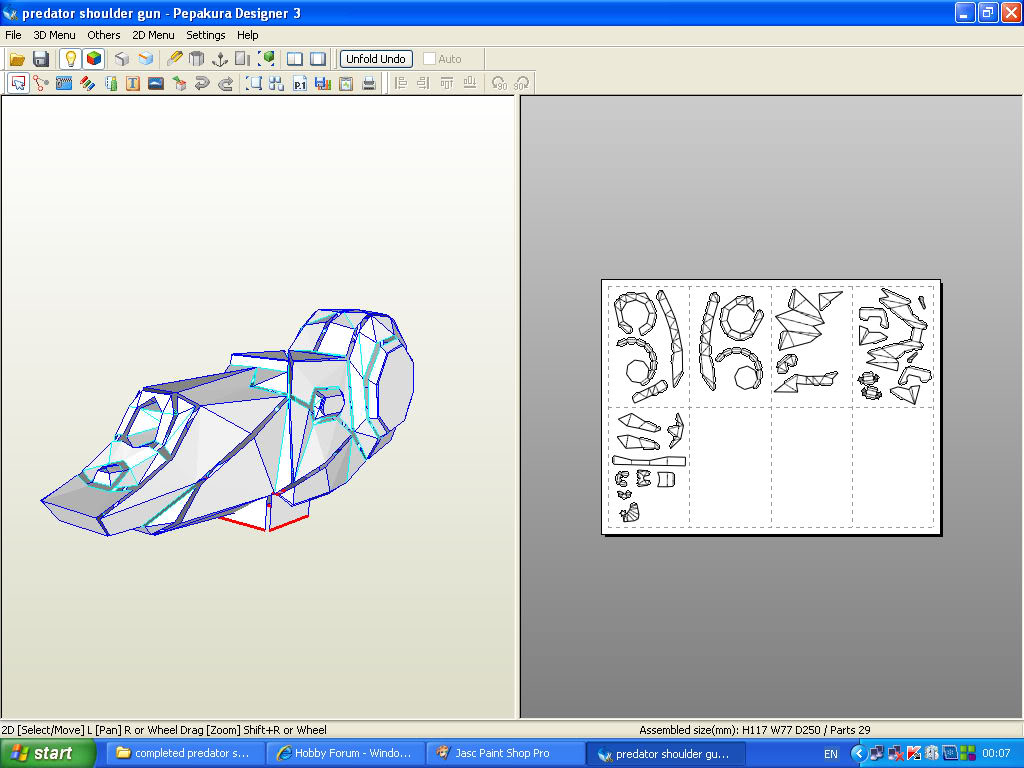Open the Help menu
The height and width of the screenshot is (768, 1024).
tap(248, 35)
